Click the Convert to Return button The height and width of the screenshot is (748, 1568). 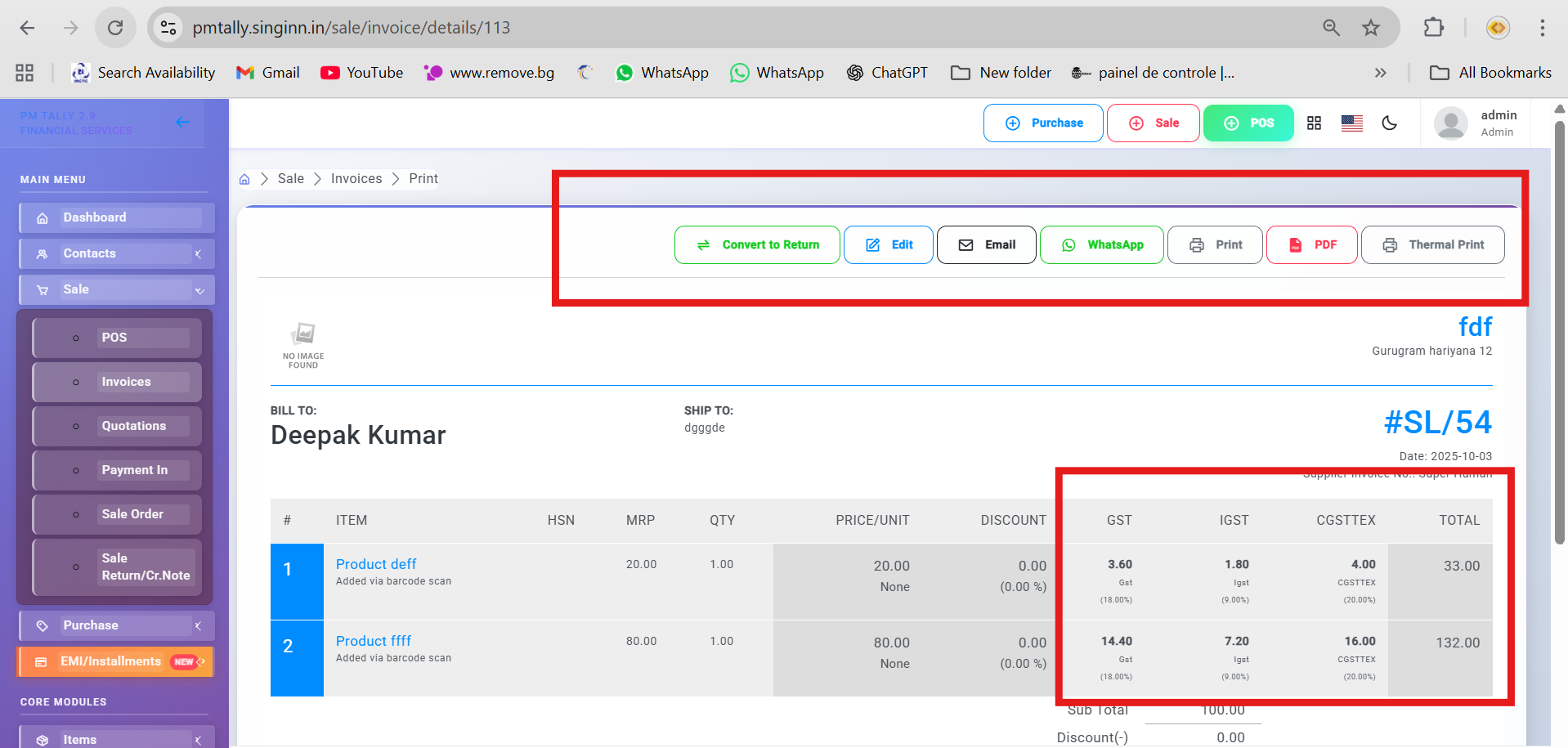pos(757,245)
